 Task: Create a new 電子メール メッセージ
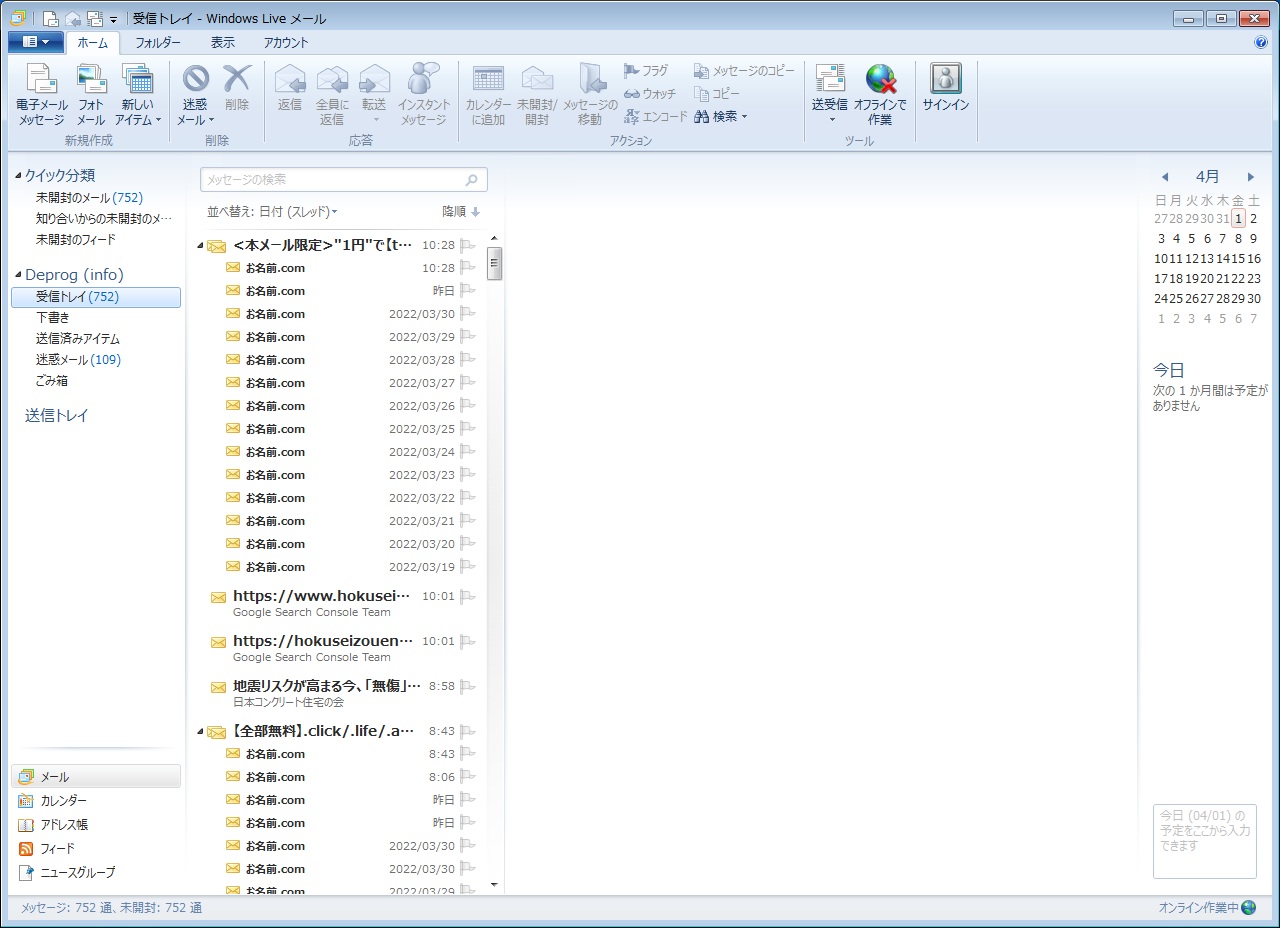pyautogui.click(x=41, y=95)
